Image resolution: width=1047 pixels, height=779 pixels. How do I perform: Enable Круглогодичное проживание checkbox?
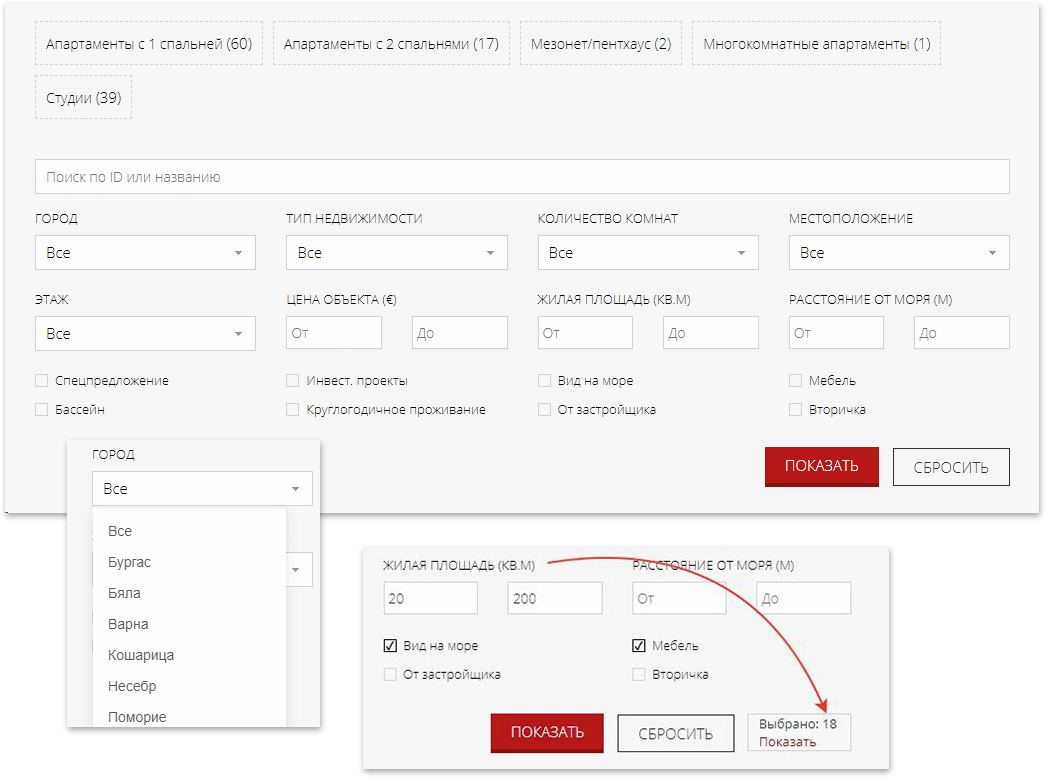click(x=293, y=410)
